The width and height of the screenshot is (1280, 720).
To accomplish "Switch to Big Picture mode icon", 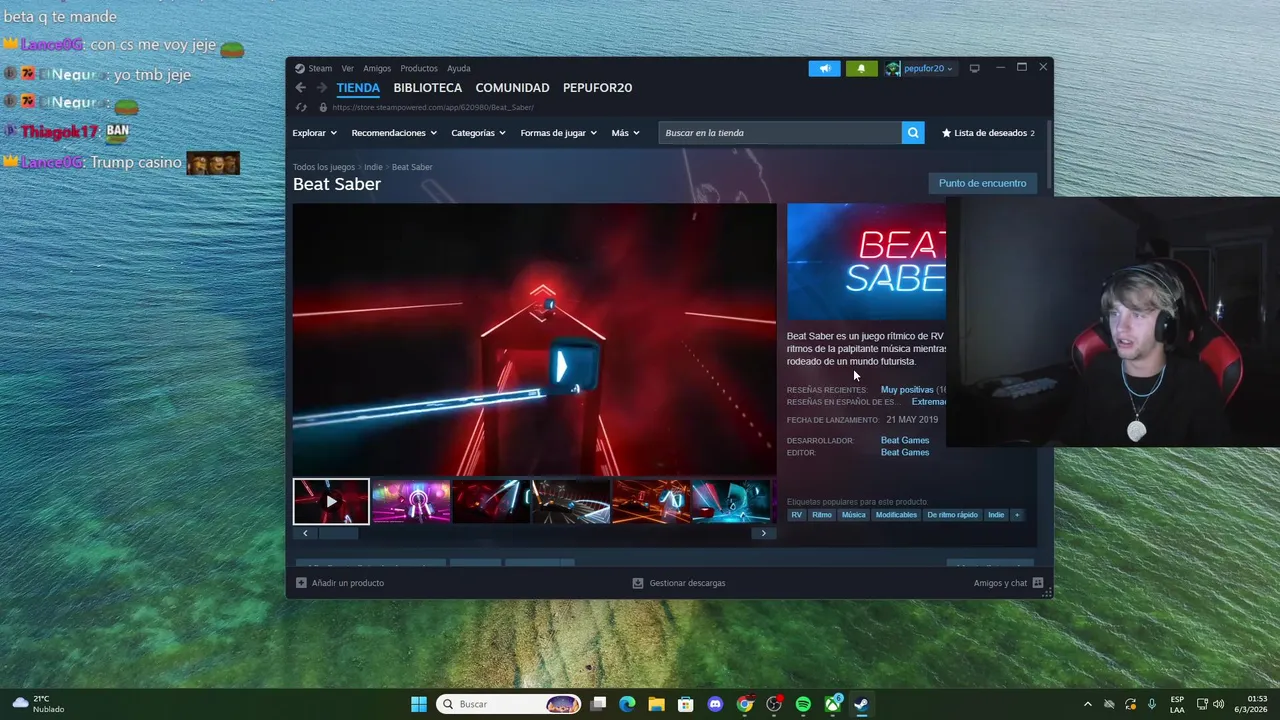I will pos(974,68).
